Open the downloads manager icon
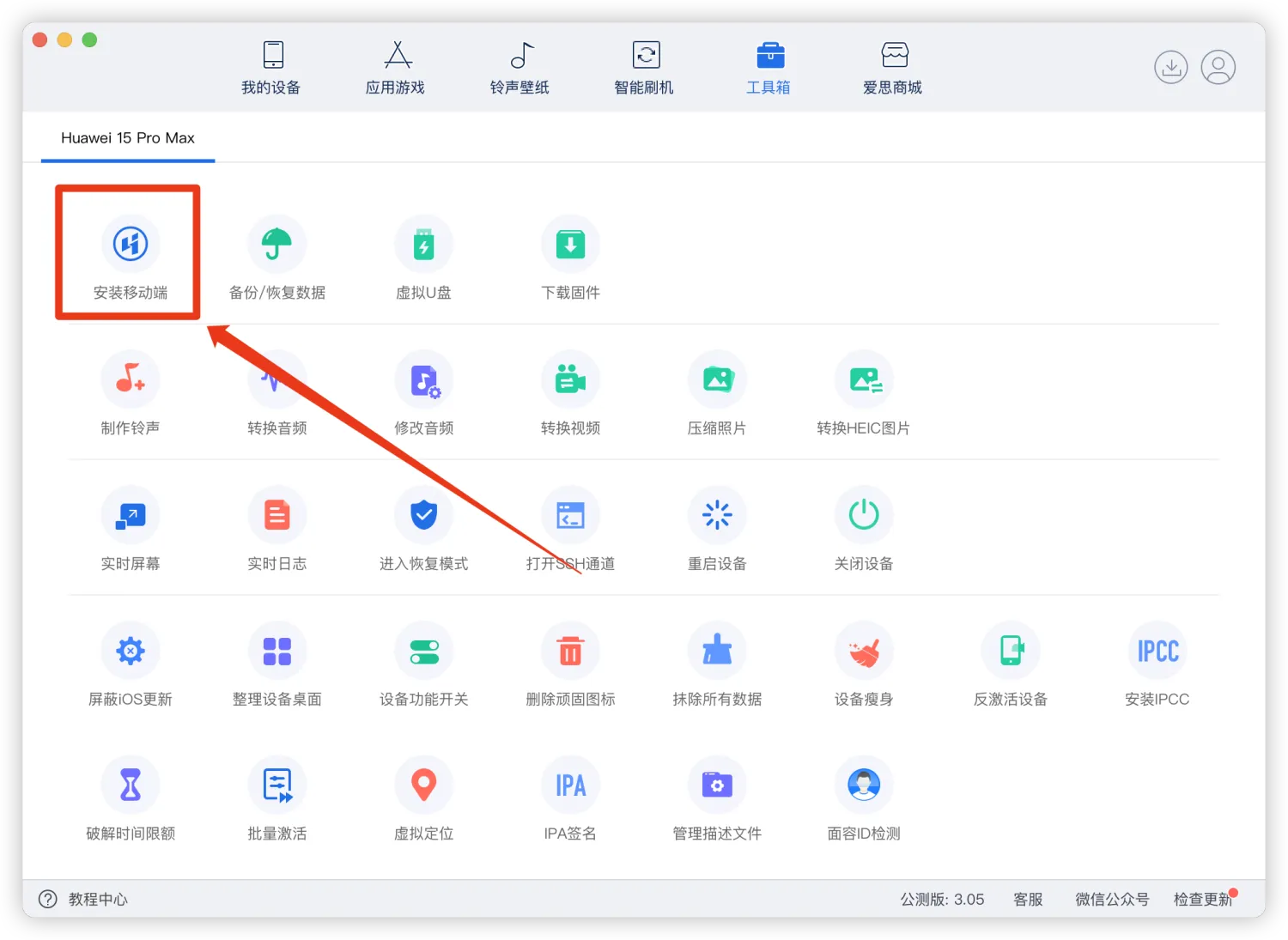Screen dimensions: 1288x940 (1170, 67)
